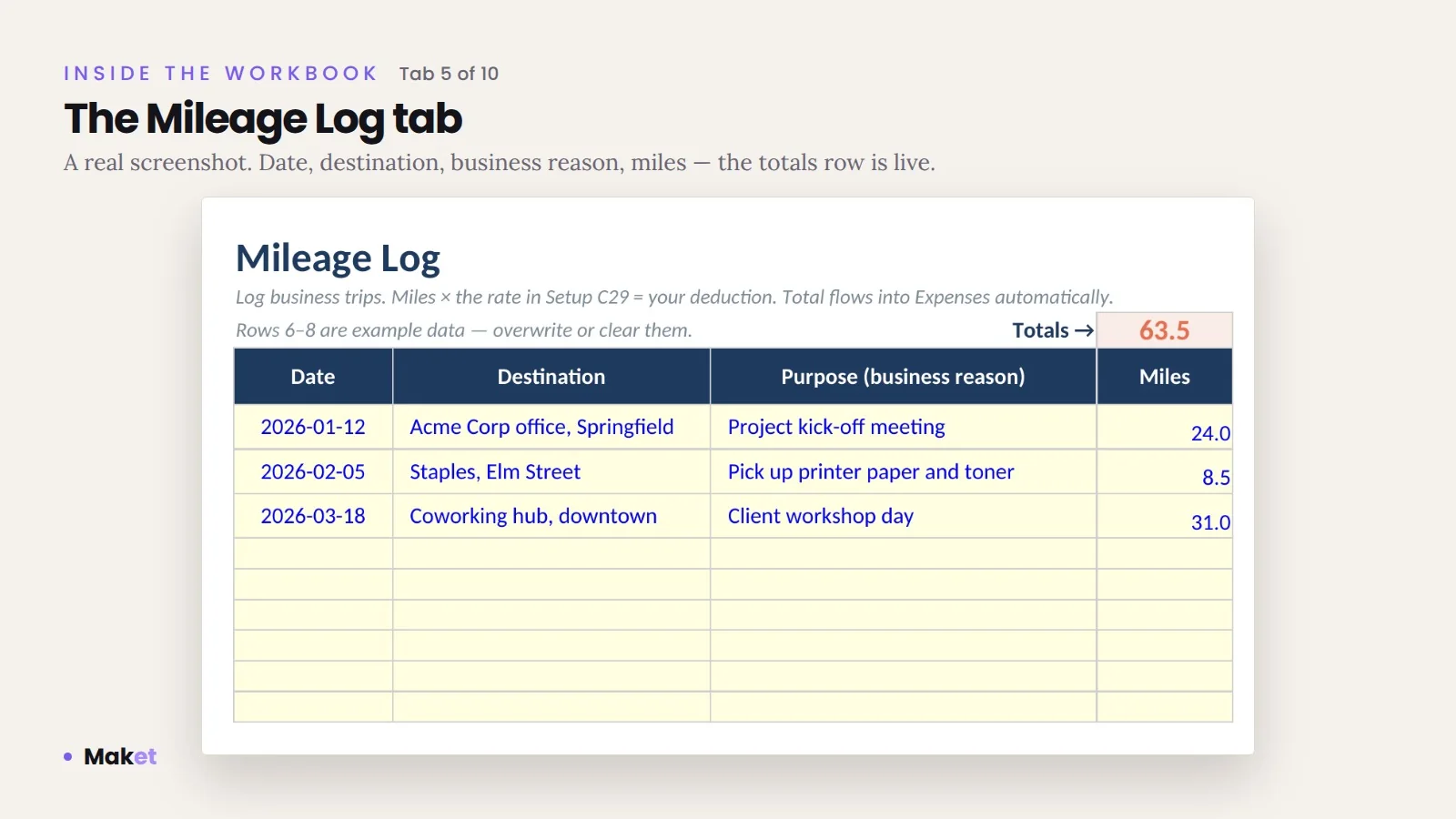This screenshot has height=819, width=1456.
Task: Select the date cell 2026-01-12
Action: (313, 427)
